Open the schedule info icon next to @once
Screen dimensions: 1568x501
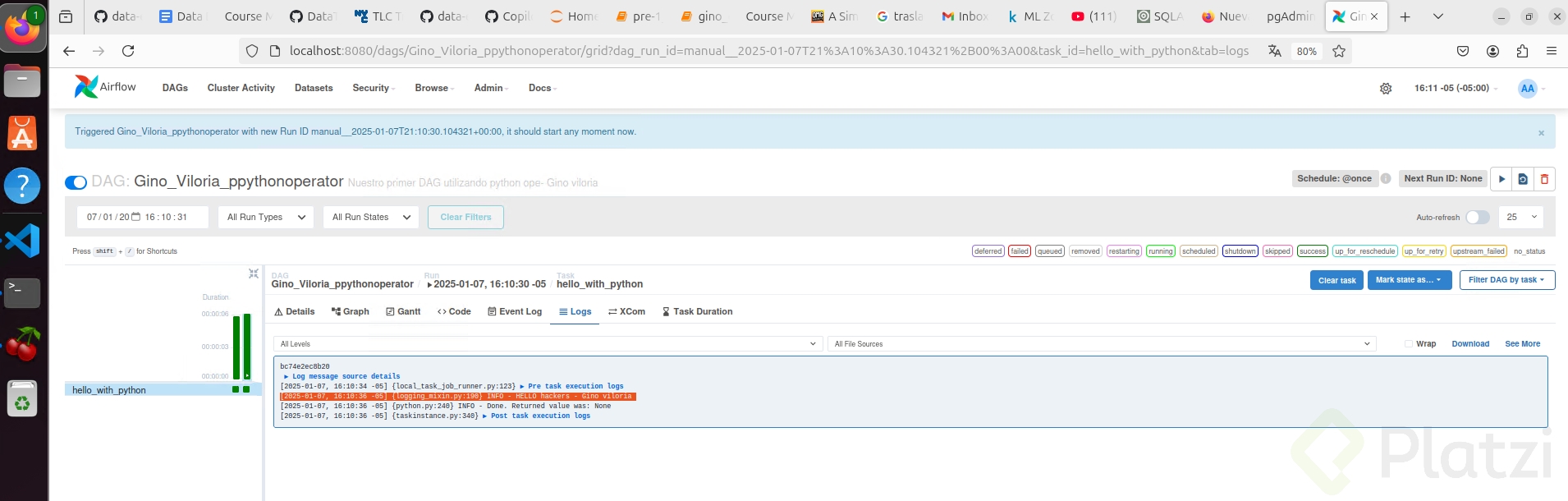(x=1386, y=178)
